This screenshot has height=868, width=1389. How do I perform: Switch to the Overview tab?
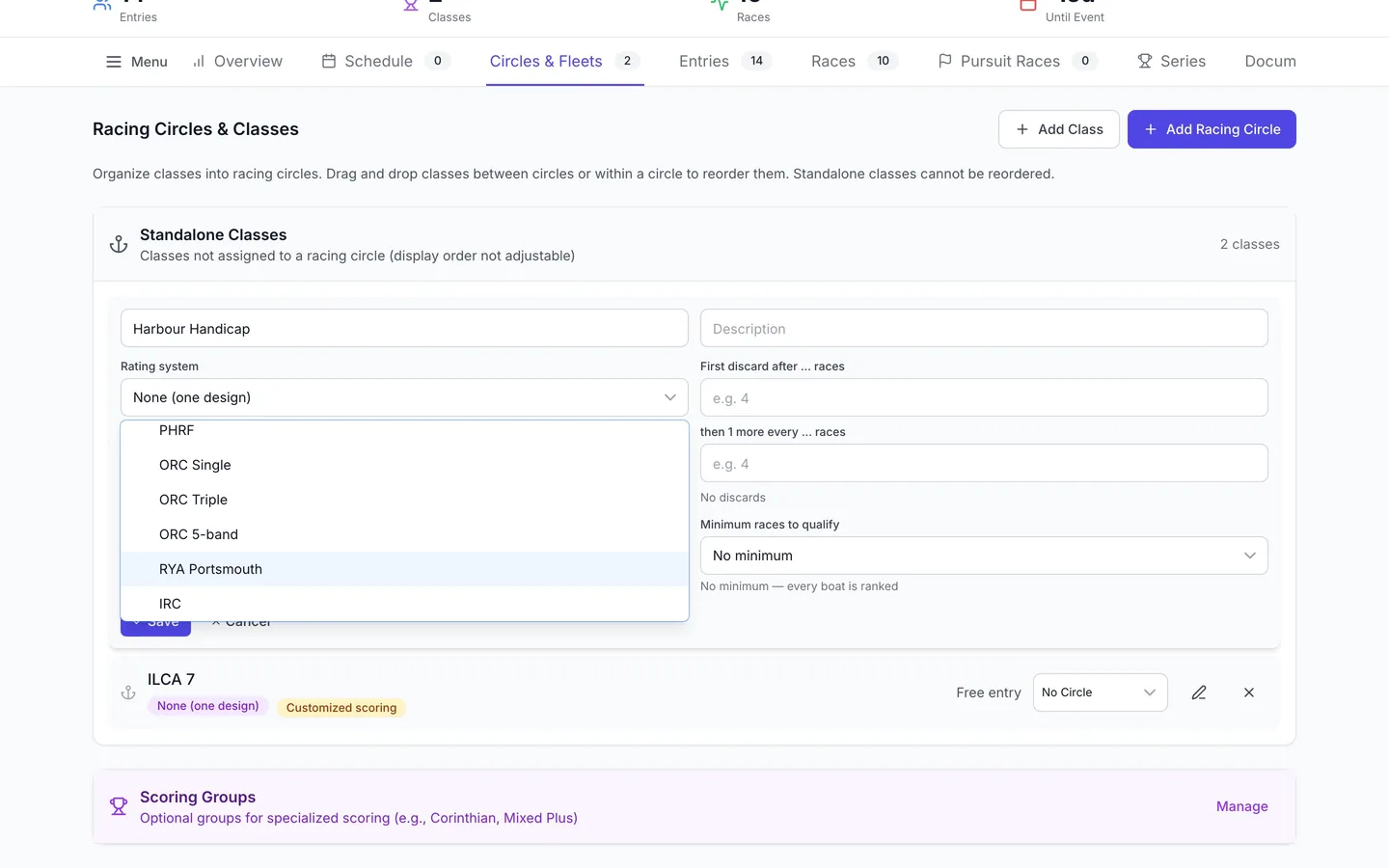click(x=237, y=62)
